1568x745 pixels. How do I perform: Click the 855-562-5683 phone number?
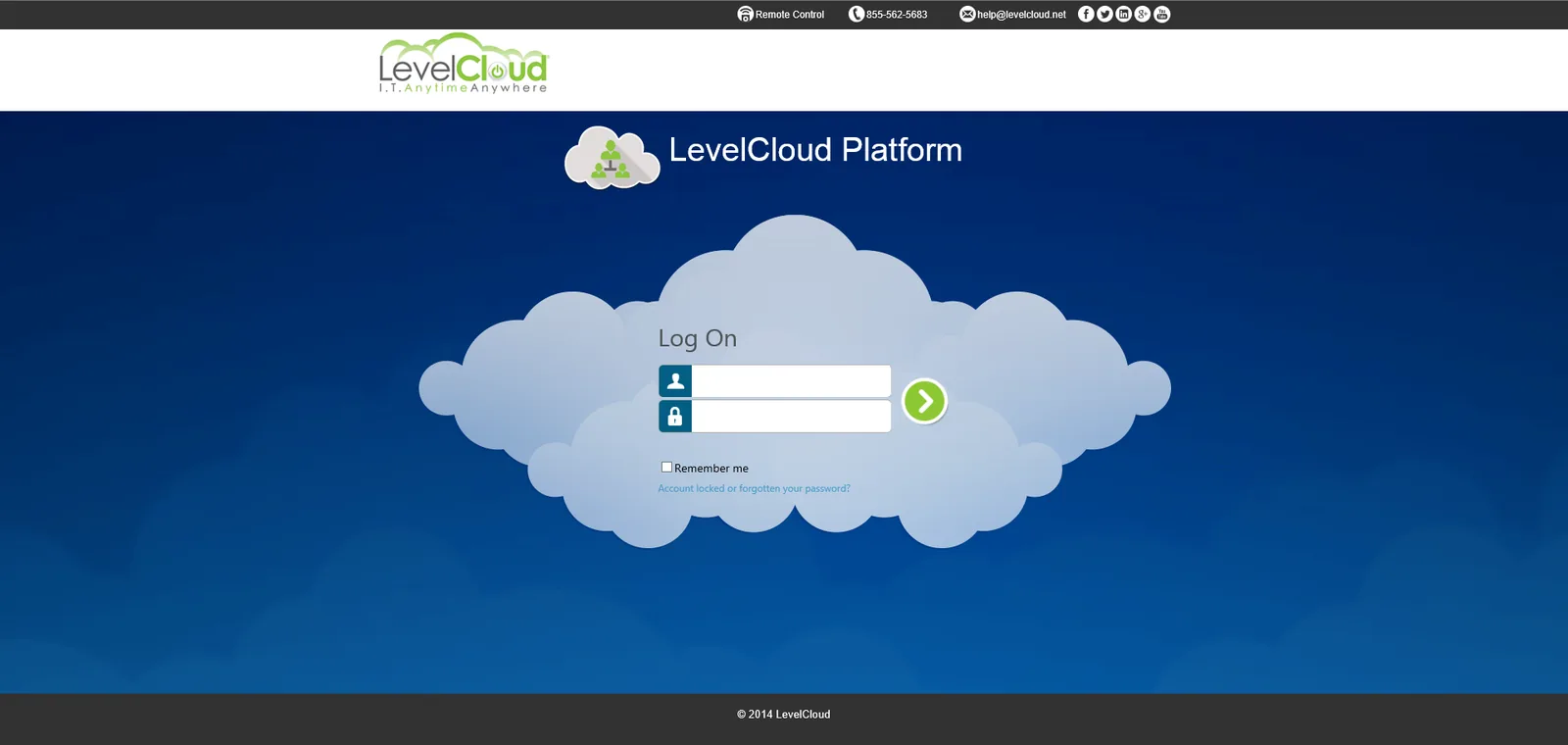897,15
